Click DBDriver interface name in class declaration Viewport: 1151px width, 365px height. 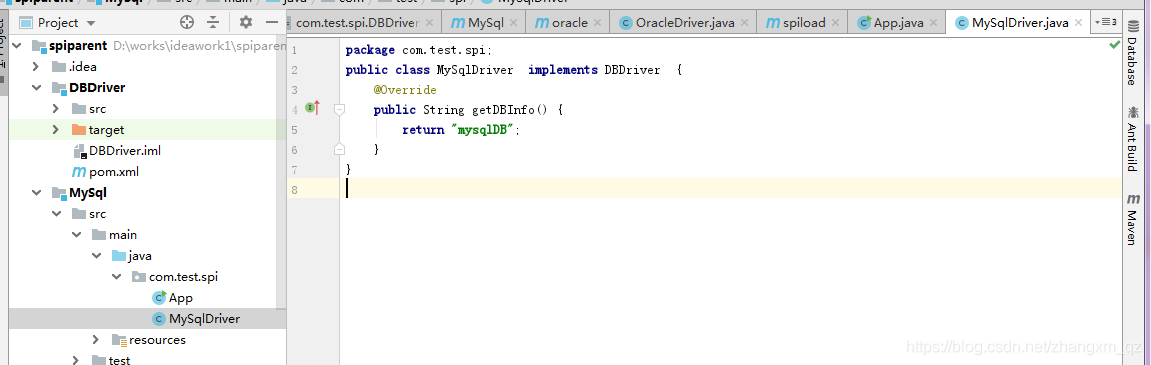point(632,70)
